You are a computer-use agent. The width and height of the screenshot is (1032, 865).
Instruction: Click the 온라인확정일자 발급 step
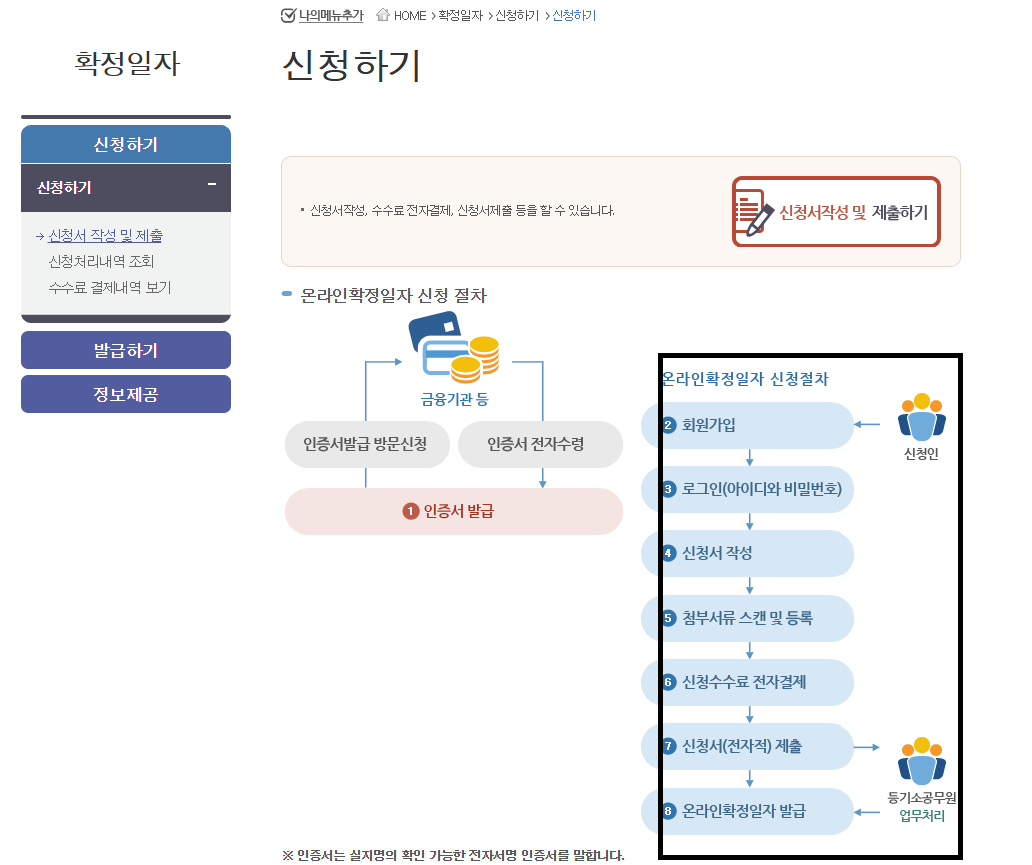(x=747, y=811)
